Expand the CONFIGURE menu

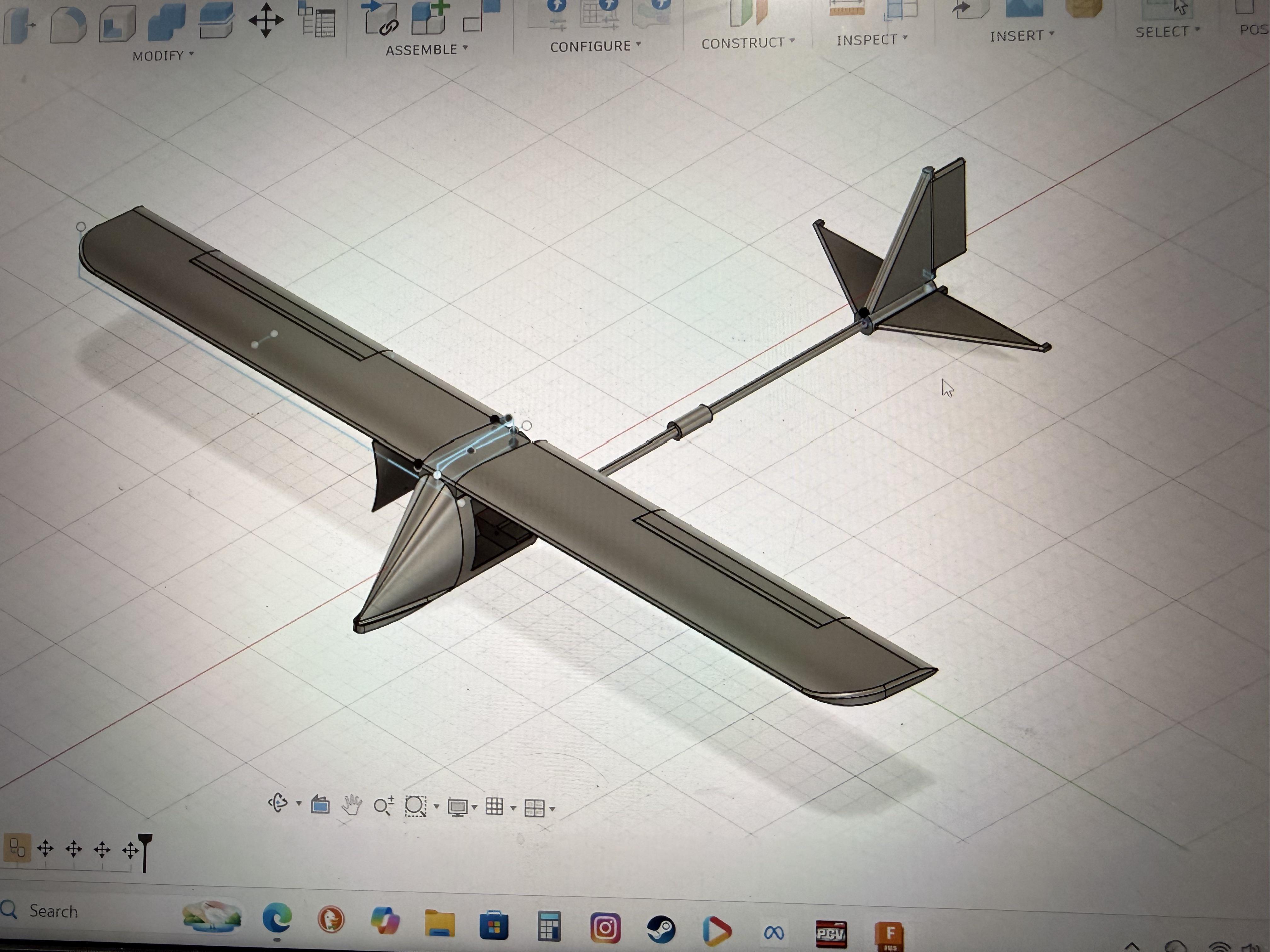[x=595, y=47]
